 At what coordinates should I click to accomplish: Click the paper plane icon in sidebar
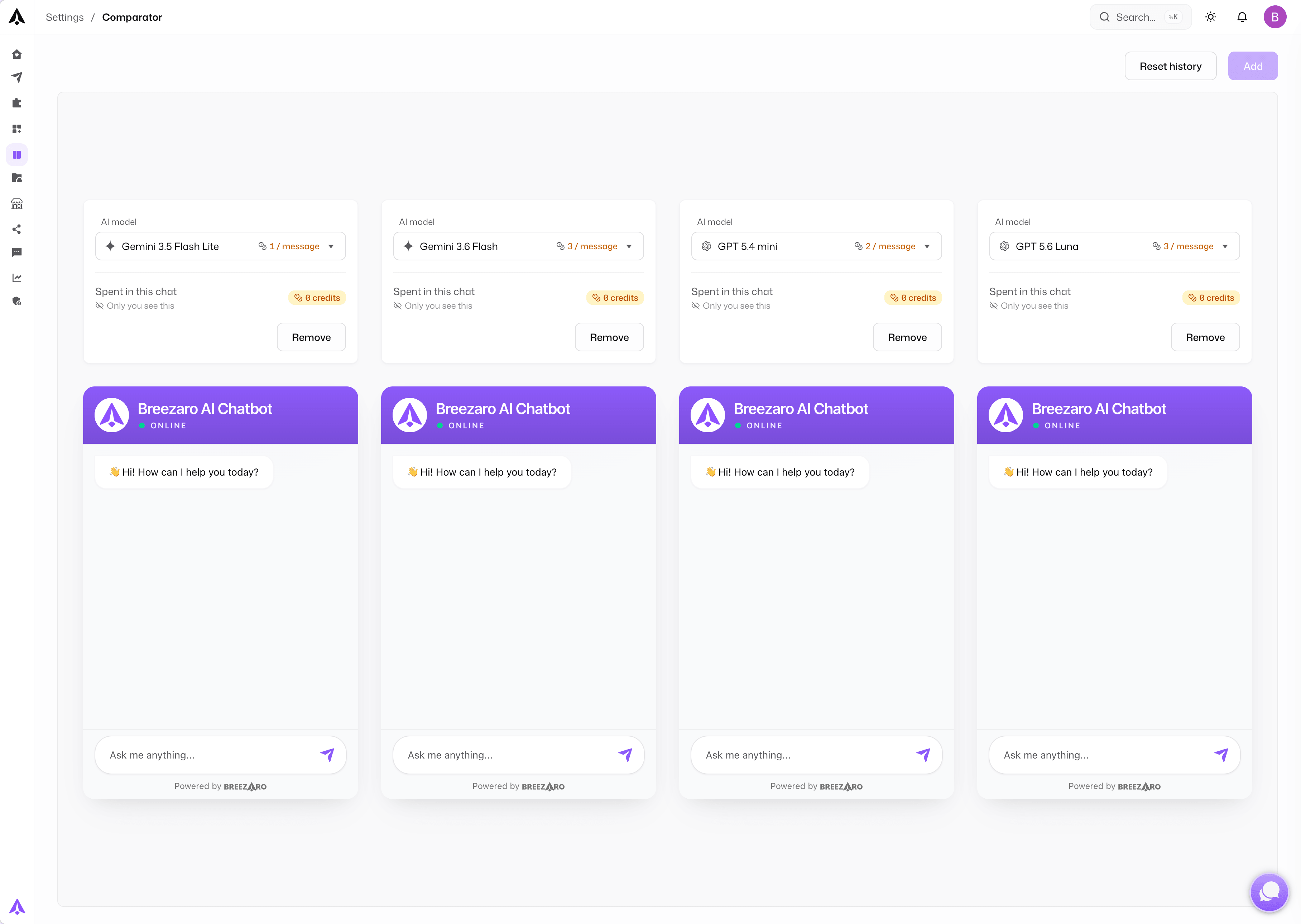(16, 77)
